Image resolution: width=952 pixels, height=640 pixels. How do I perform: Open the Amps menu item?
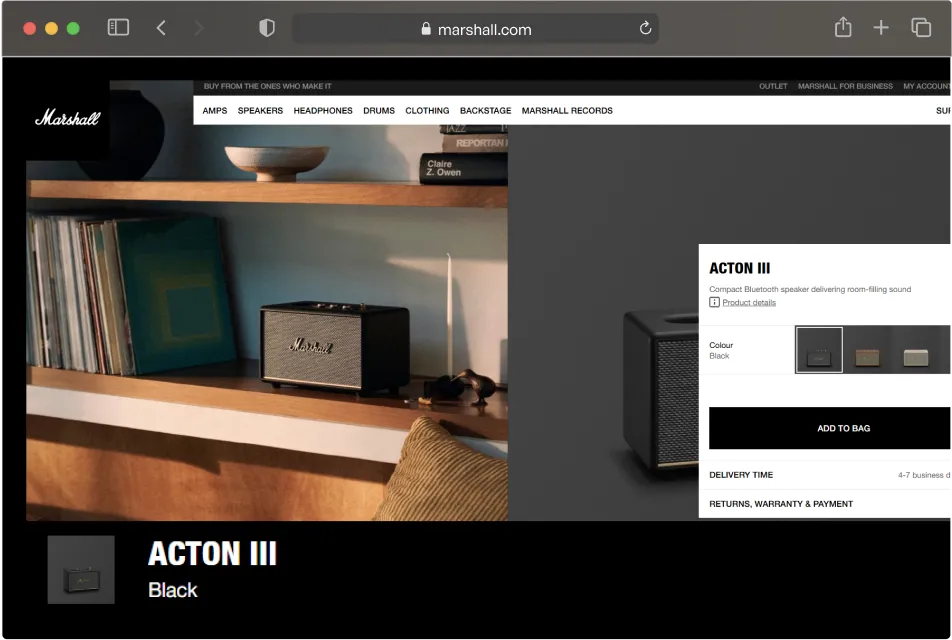coord(214,111)
